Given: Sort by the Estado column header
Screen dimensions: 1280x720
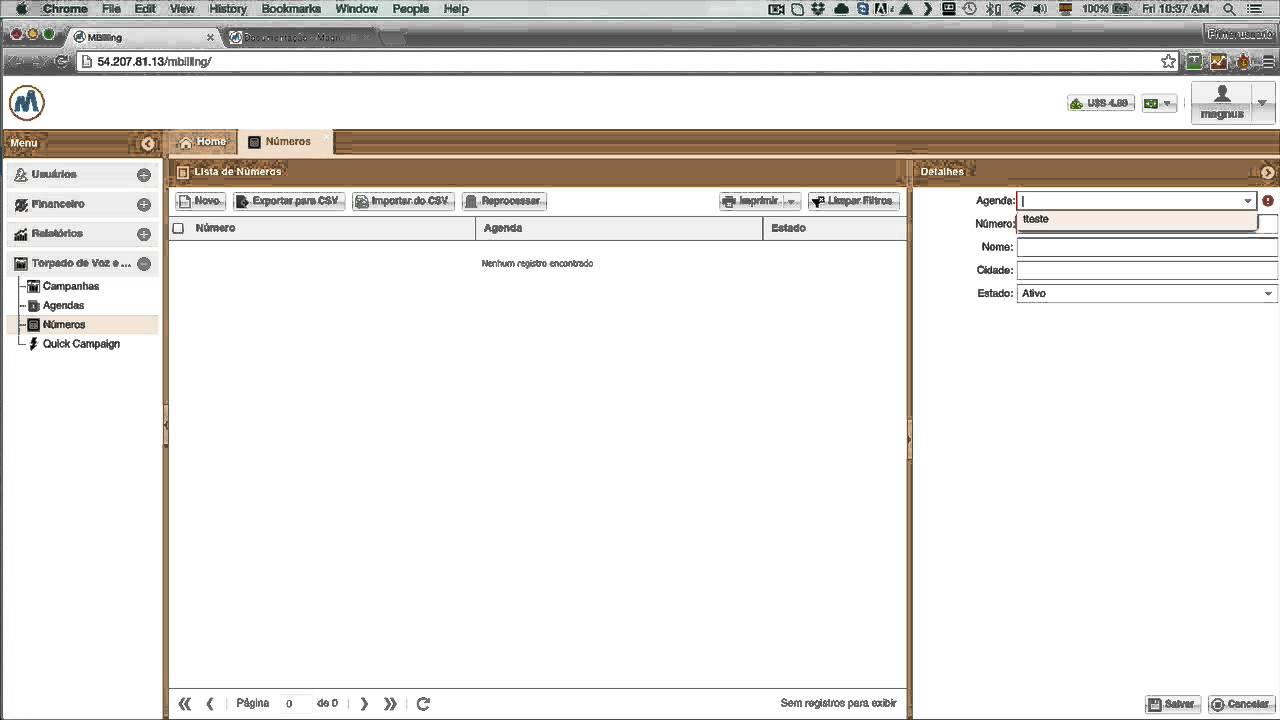Looking at the screenshot, I should tap(834, 228).
